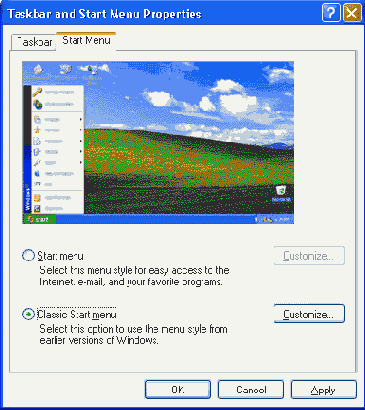The image size is (365, 410).
Task: Choose the Classic Start menu radio option
Action: click(x=28, y=314)
